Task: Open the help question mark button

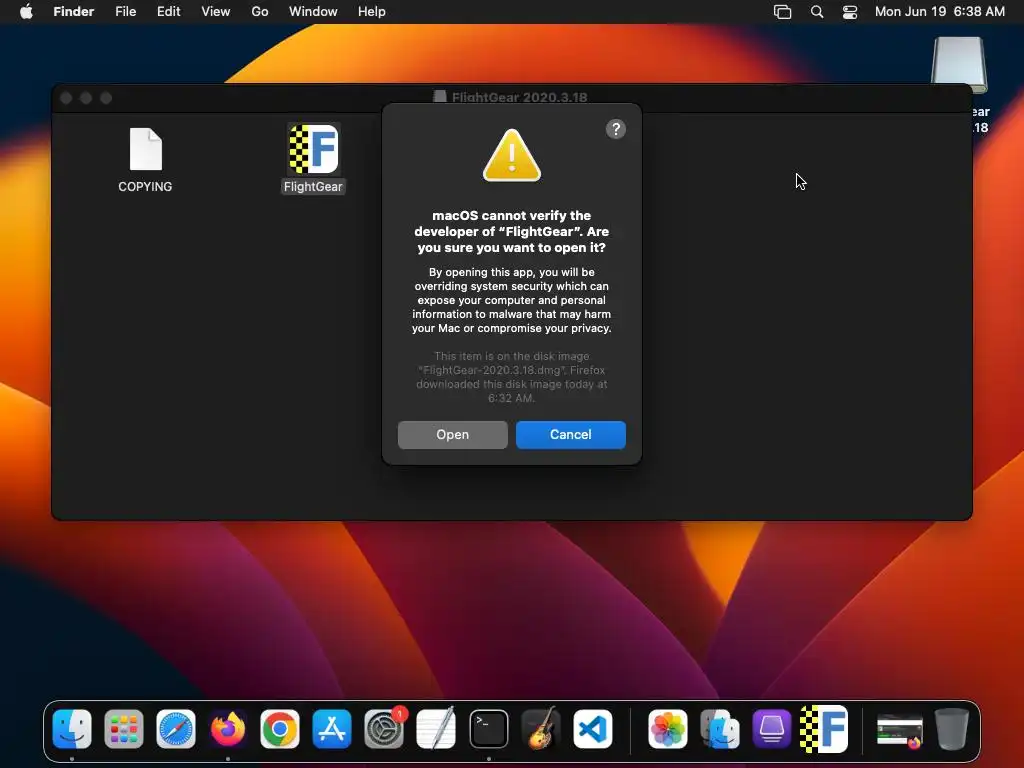Action: (x=615, y=129)
